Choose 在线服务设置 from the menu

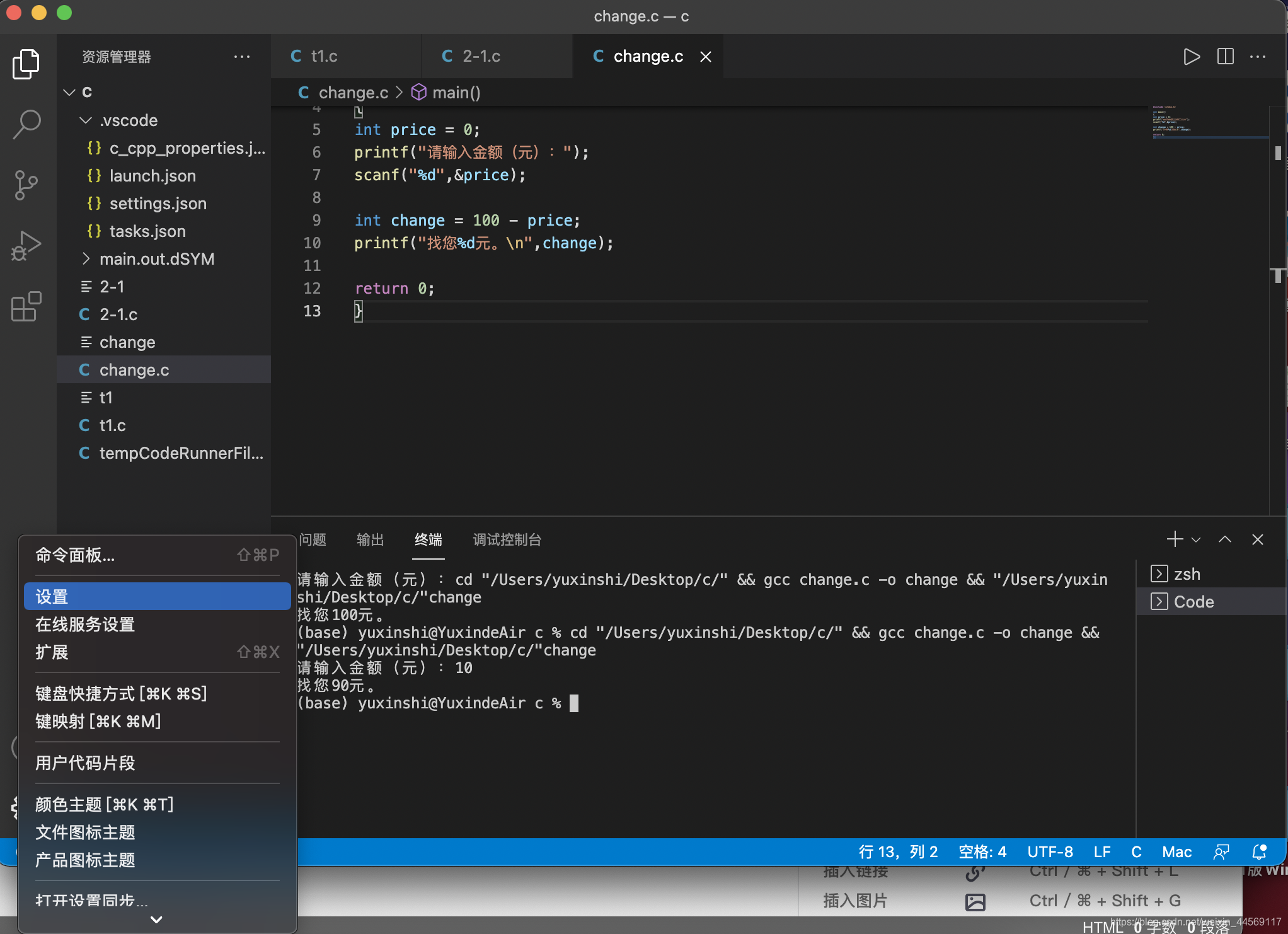tap(158, 625)
